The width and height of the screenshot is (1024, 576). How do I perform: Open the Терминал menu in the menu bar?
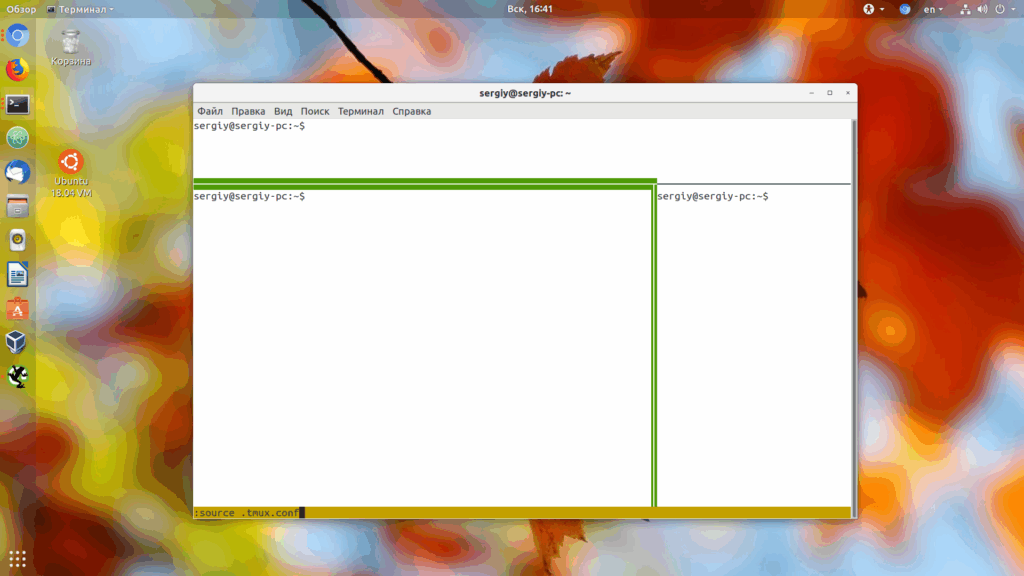(x=360, y=111)
